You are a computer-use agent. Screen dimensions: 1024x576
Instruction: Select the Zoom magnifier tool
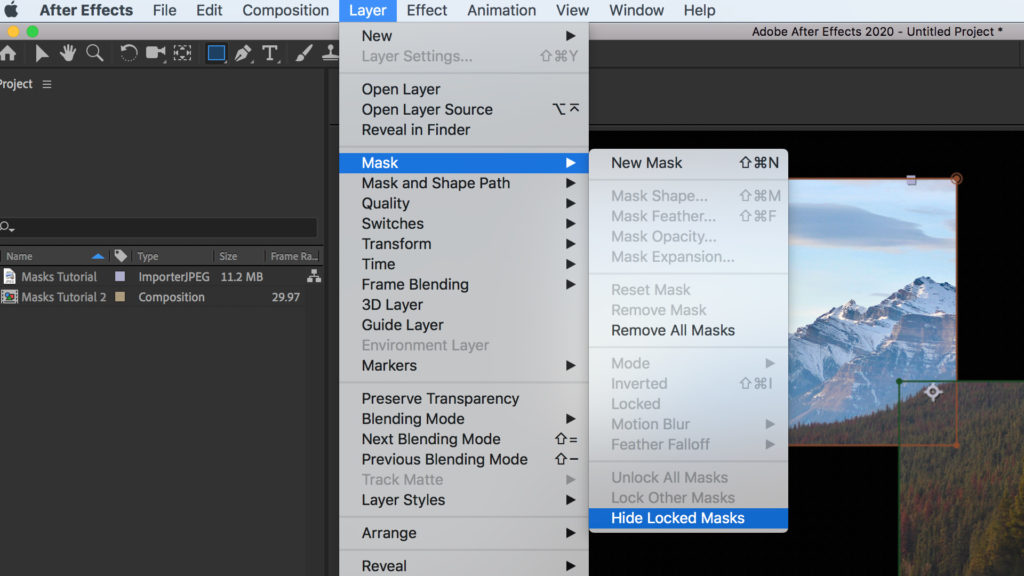94,53
